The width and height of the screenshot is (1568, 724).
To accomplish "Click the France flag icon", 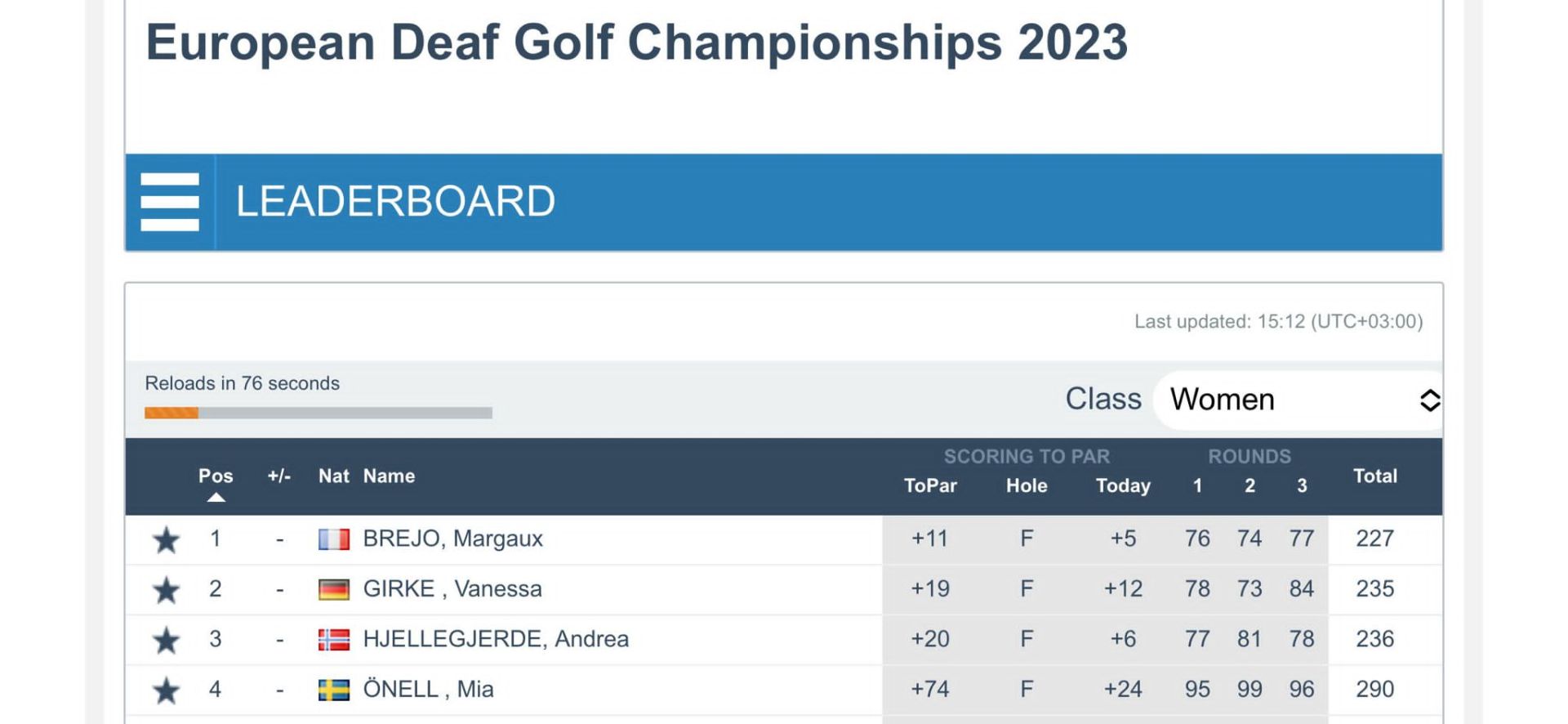I will 333,539.
